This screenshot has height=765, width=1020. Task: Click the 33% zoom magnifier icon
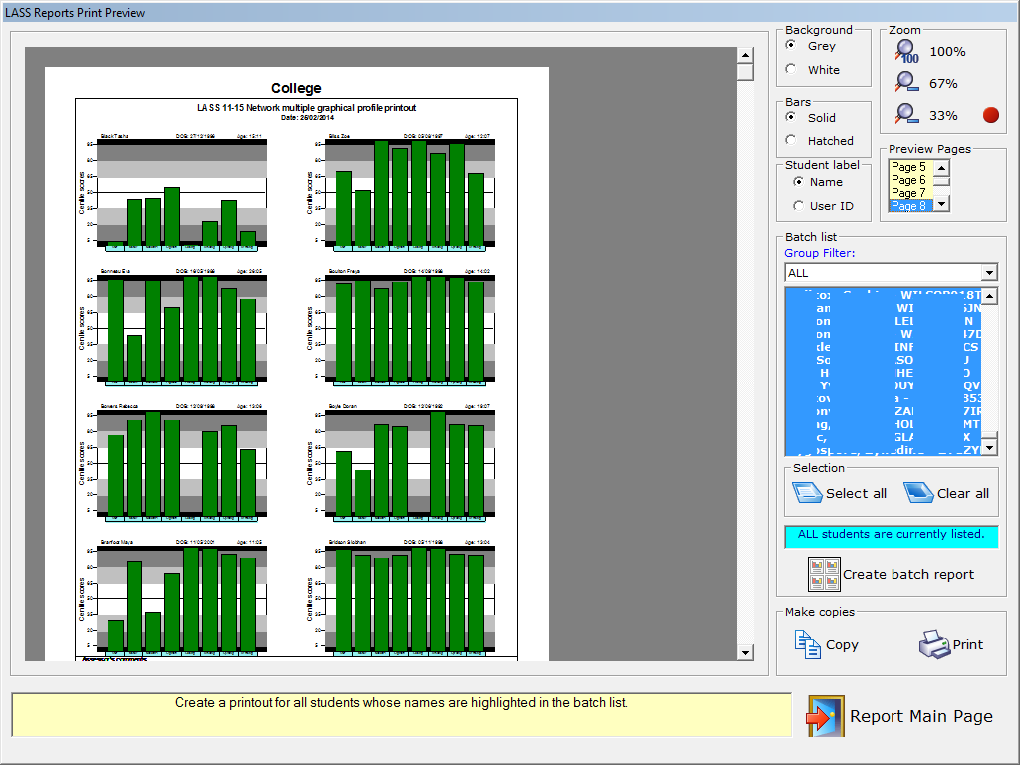[906, 114]
